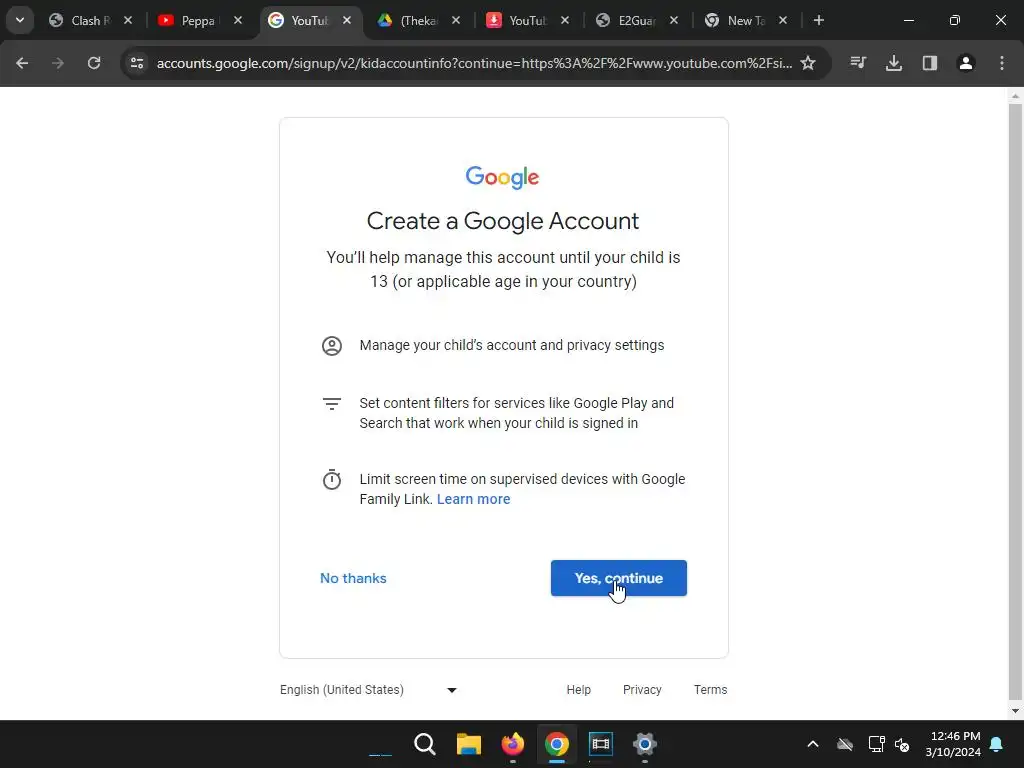The image size is (1024, 768).
Task: Close the Peppa tab
Action: (x=238, y=20)
